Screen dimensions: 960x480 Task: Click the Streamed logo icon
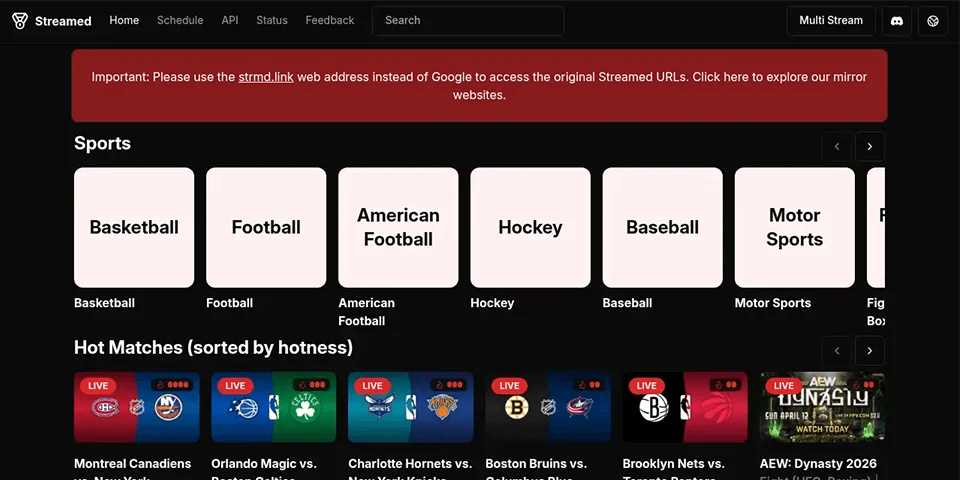pyautogui.click(x=20, y=21)
